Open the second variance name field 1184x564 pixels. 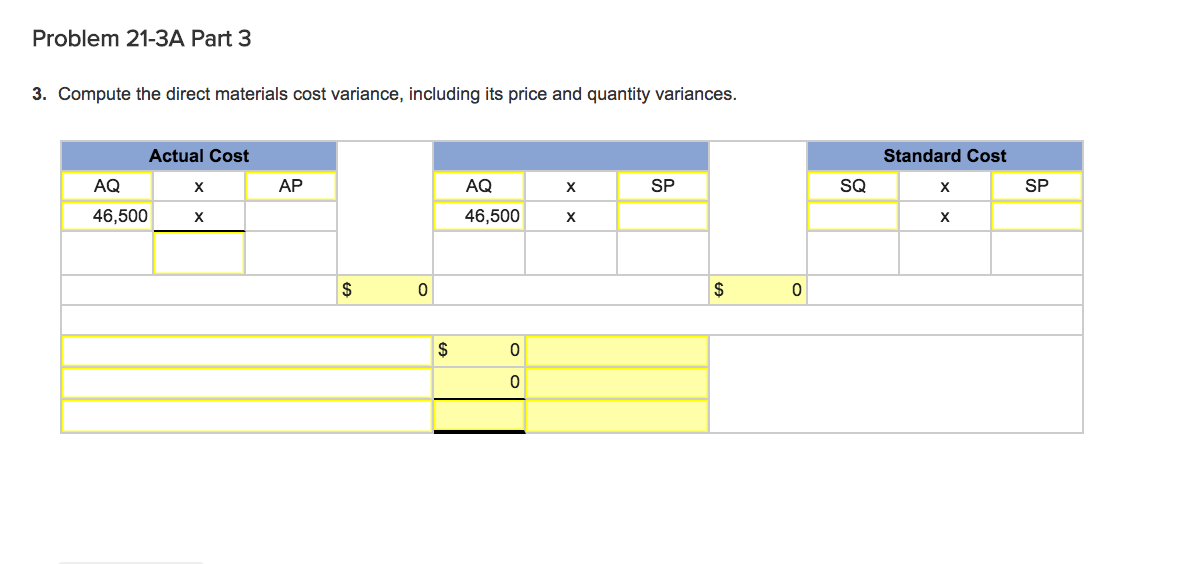pyautogui.click(x=246, y=383)
